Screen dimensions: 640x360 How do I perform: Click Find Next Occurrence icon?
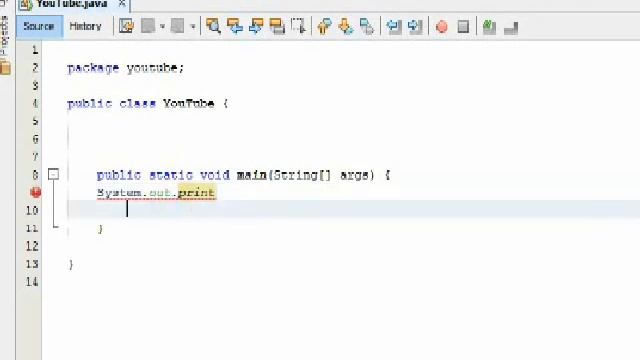point(256,27)
